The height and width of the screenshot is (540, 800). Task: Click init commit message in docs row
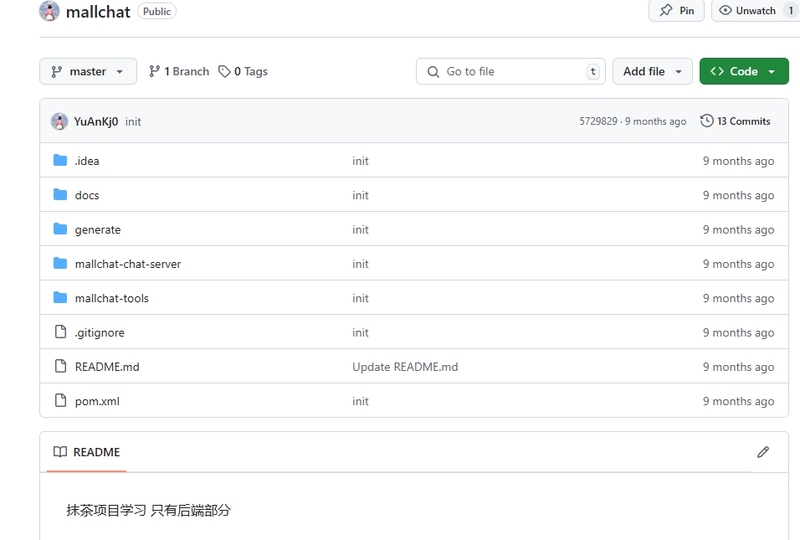[x=360, y=195]
